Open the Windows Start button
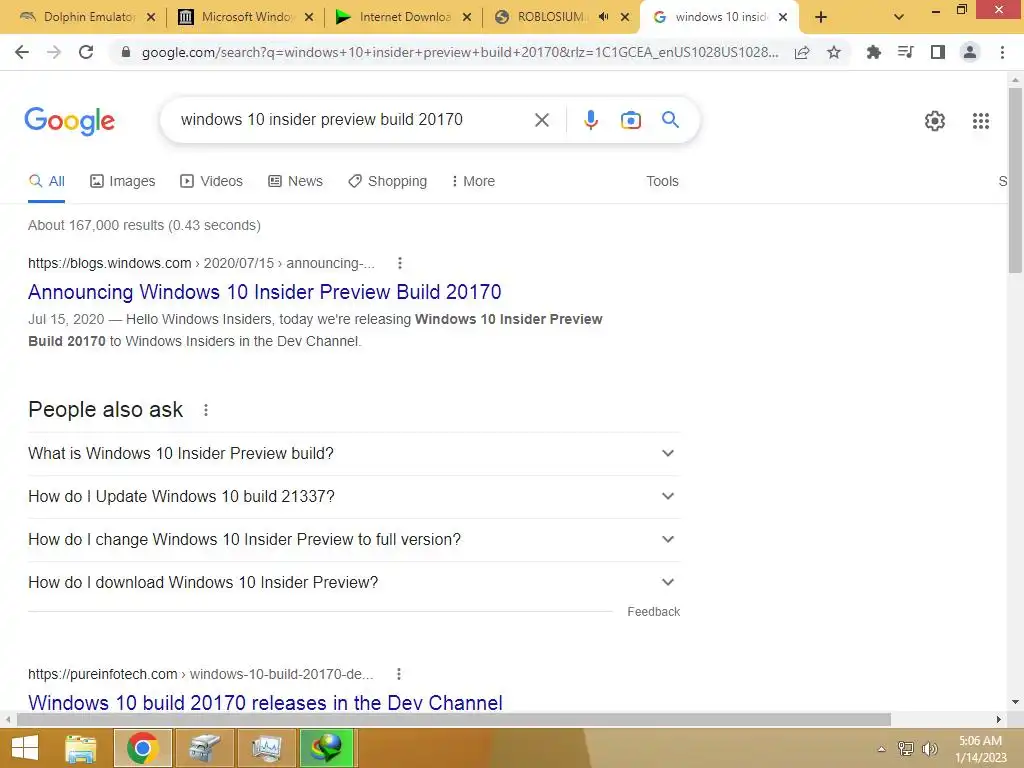This screenshot has height=768, width=1024. click(x=25, y=748)
